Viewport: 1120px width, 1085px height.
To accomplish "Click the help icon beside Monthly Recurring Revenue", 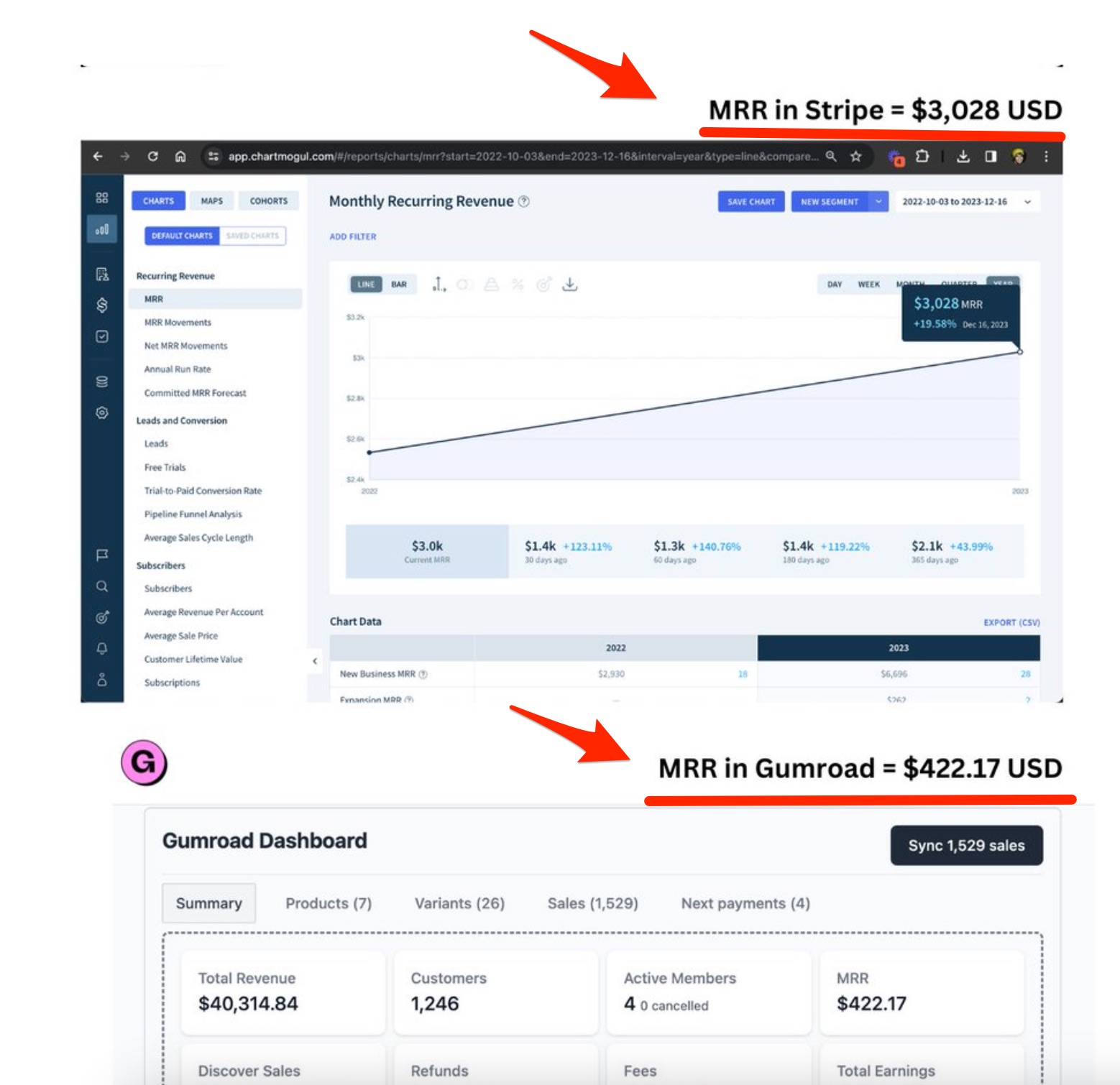I will tap(524, 201).
